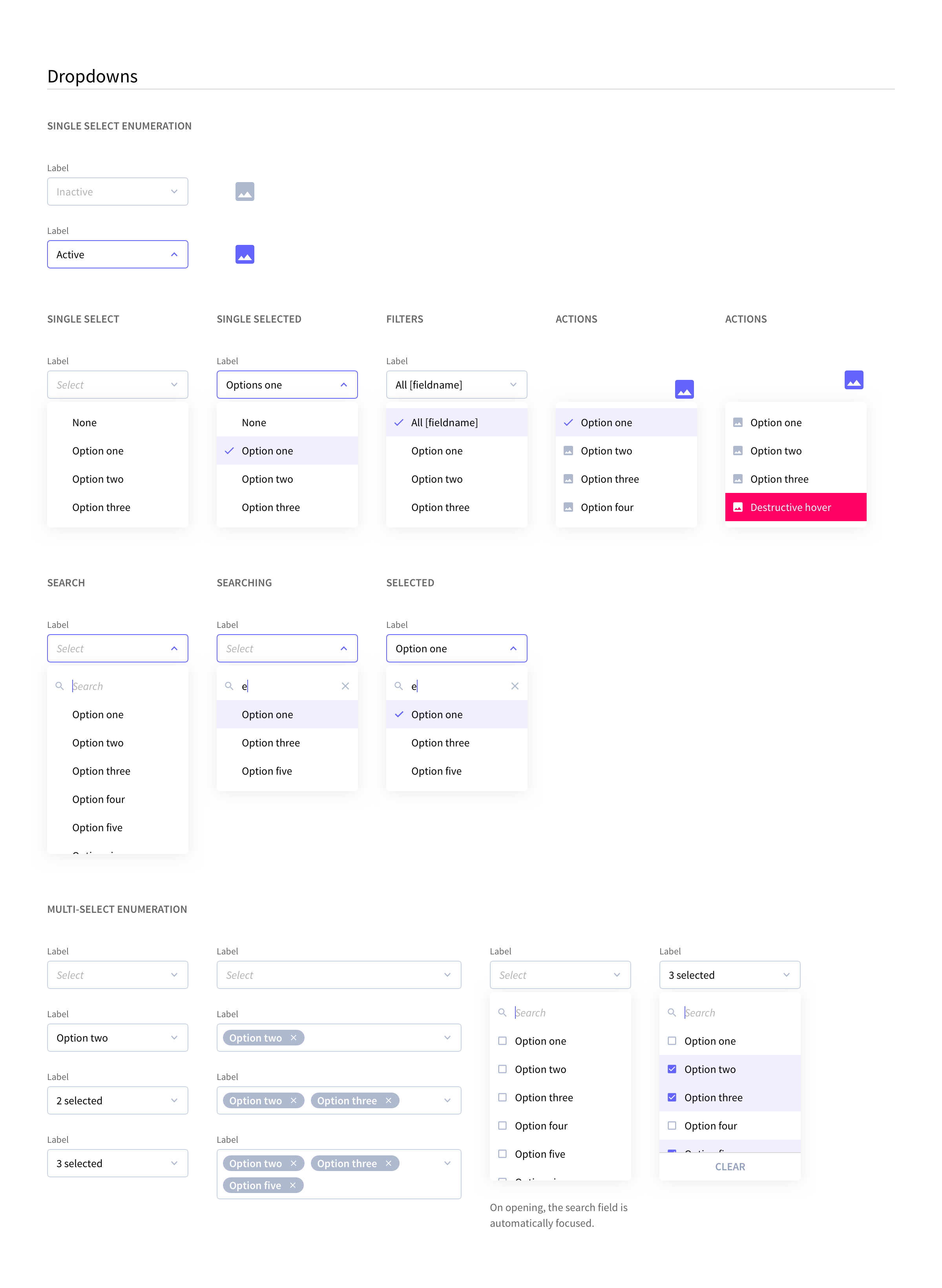Collapse the Options one dropdown
Screen dimensions: 942x1288
[x=287, y=385]
